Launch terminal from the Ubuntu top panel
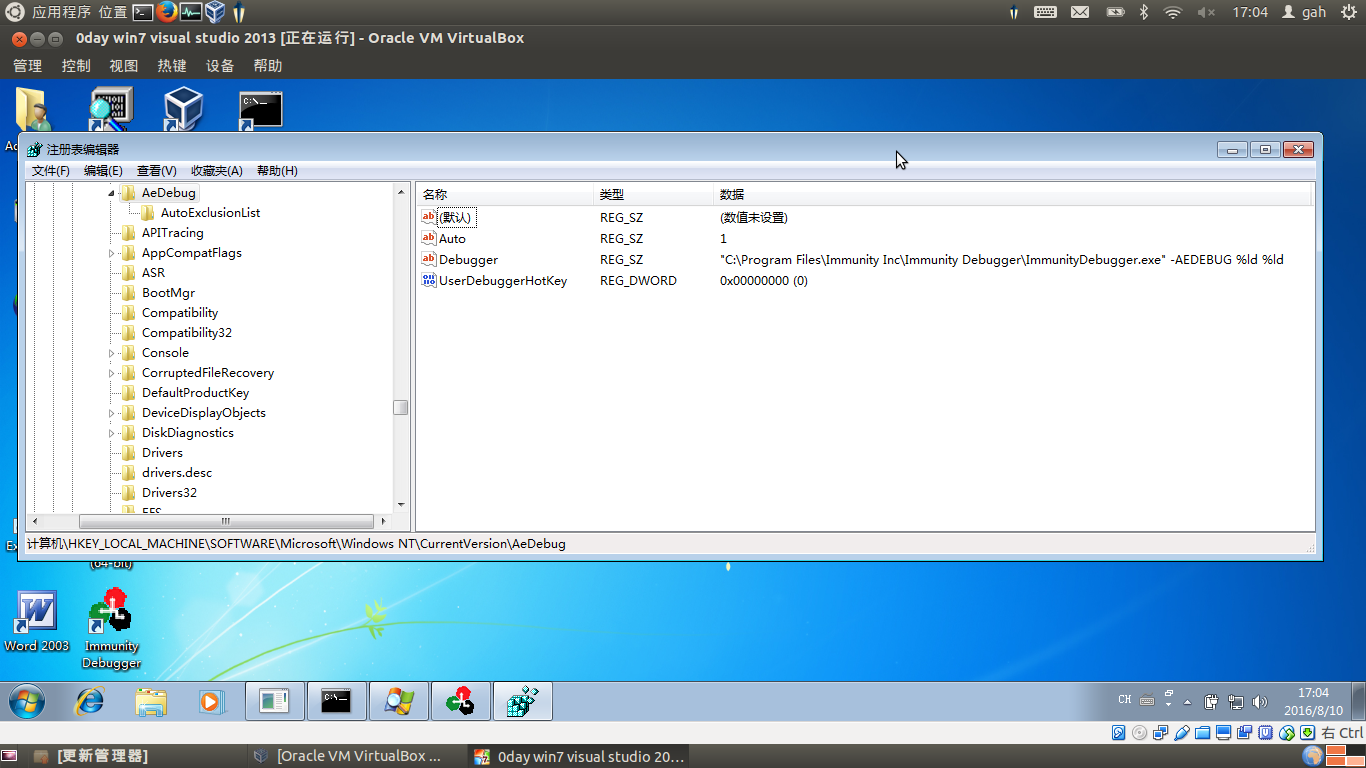Viewport: 1366px width, 768px height. tap(143, 12)
